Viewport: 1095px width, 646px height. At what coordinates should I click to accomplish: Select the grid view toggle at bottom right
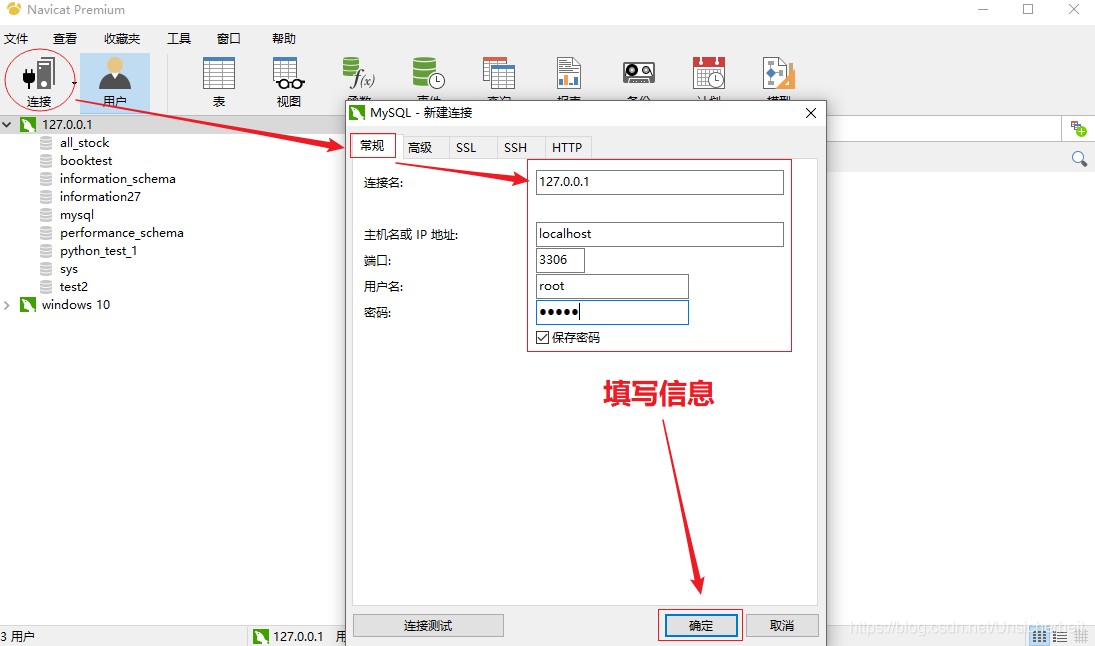(x=1038, y=635)
